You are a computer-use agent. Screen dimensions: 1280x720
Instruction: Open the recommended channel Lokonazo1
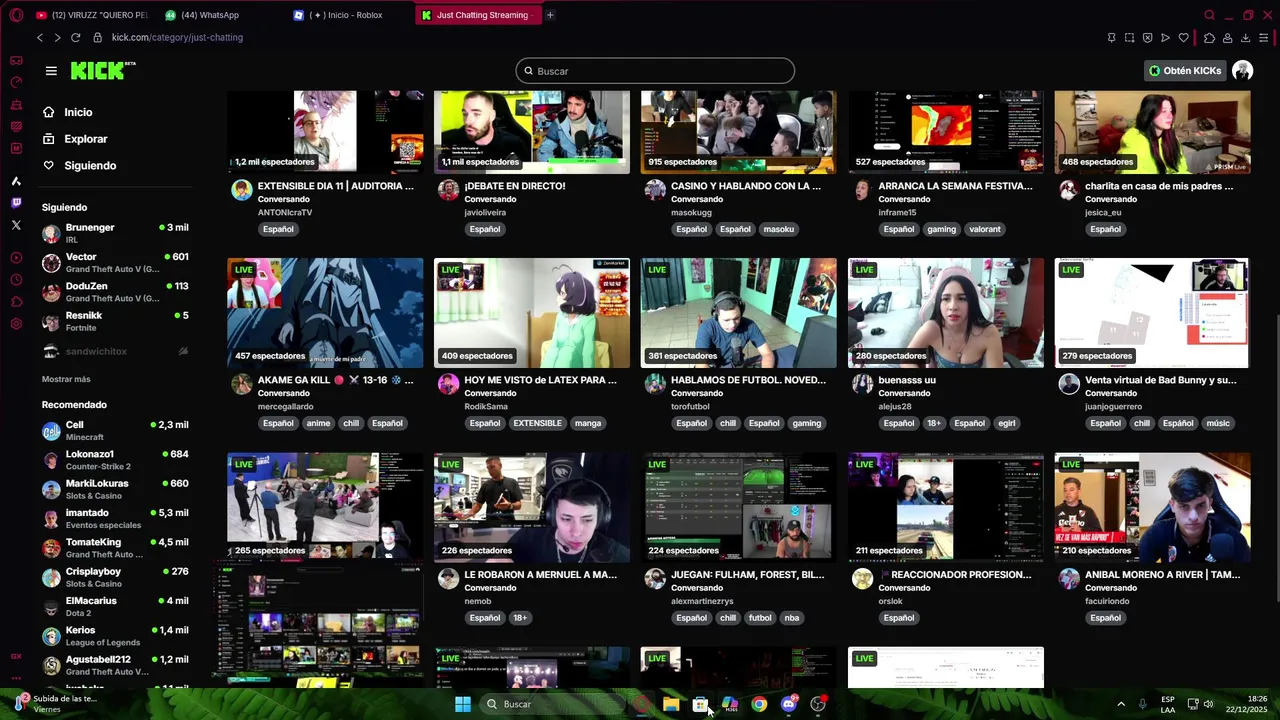click(x=115, y=460)
